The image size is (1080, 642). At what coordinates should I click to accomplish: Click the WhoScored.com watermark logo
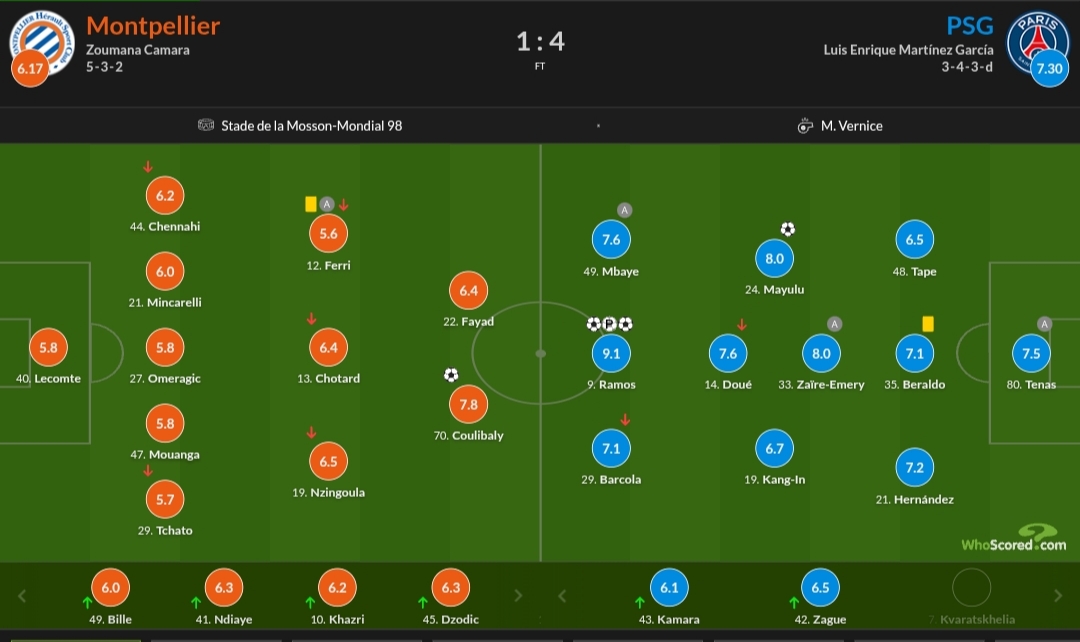(x=1014, y=539)
